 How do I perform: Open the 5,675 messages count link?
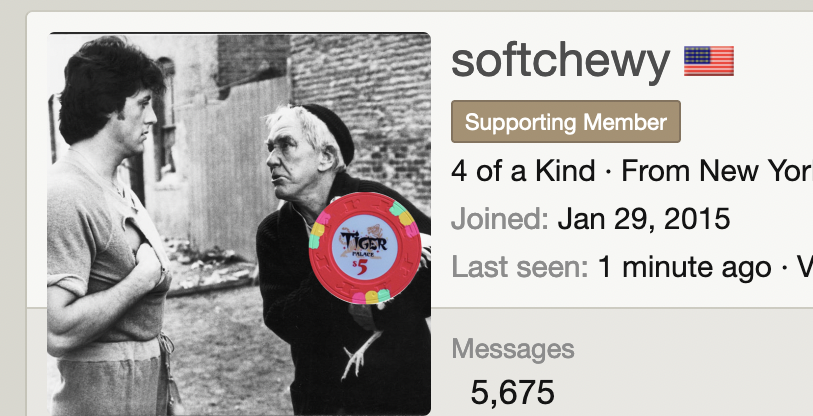tap(512, 393)
